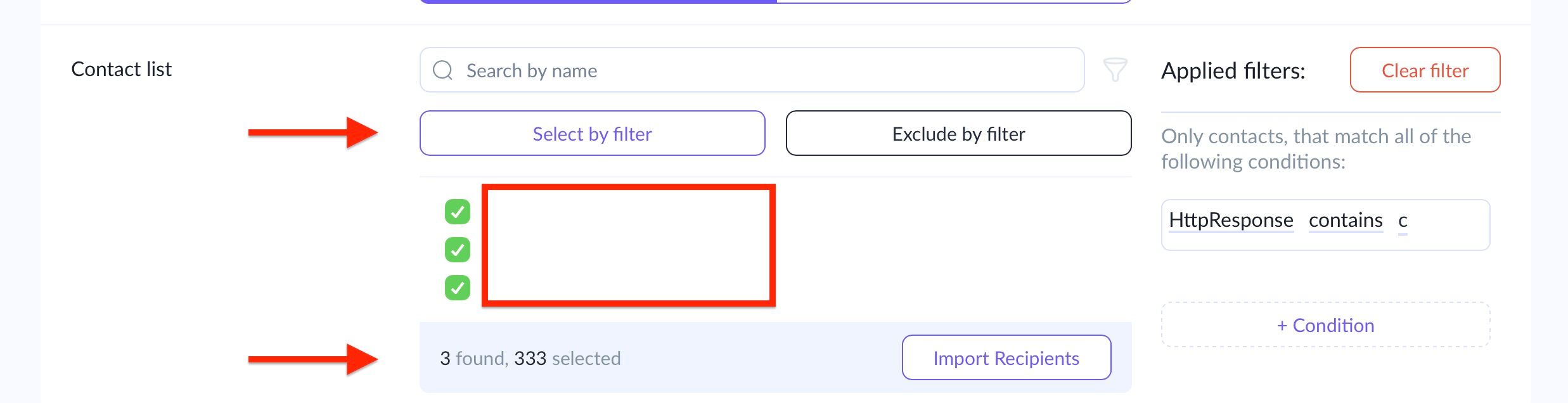Deselect the third contact checkbox
1568x403 pixels.
coord(458,288)
